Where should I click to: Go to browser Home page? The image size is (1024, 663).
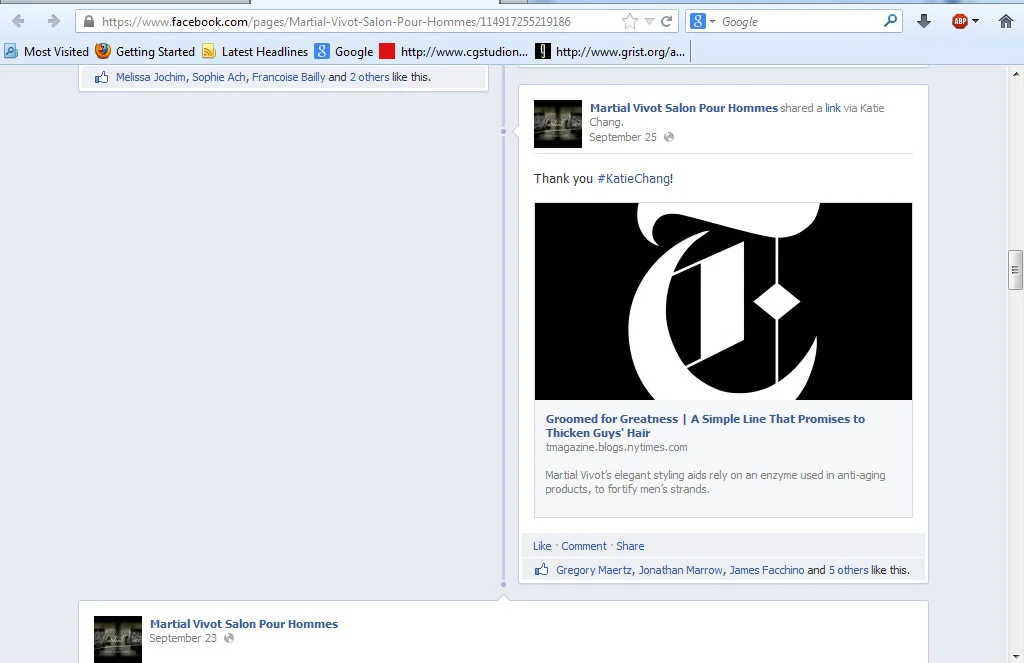(x=1006, y=22)
